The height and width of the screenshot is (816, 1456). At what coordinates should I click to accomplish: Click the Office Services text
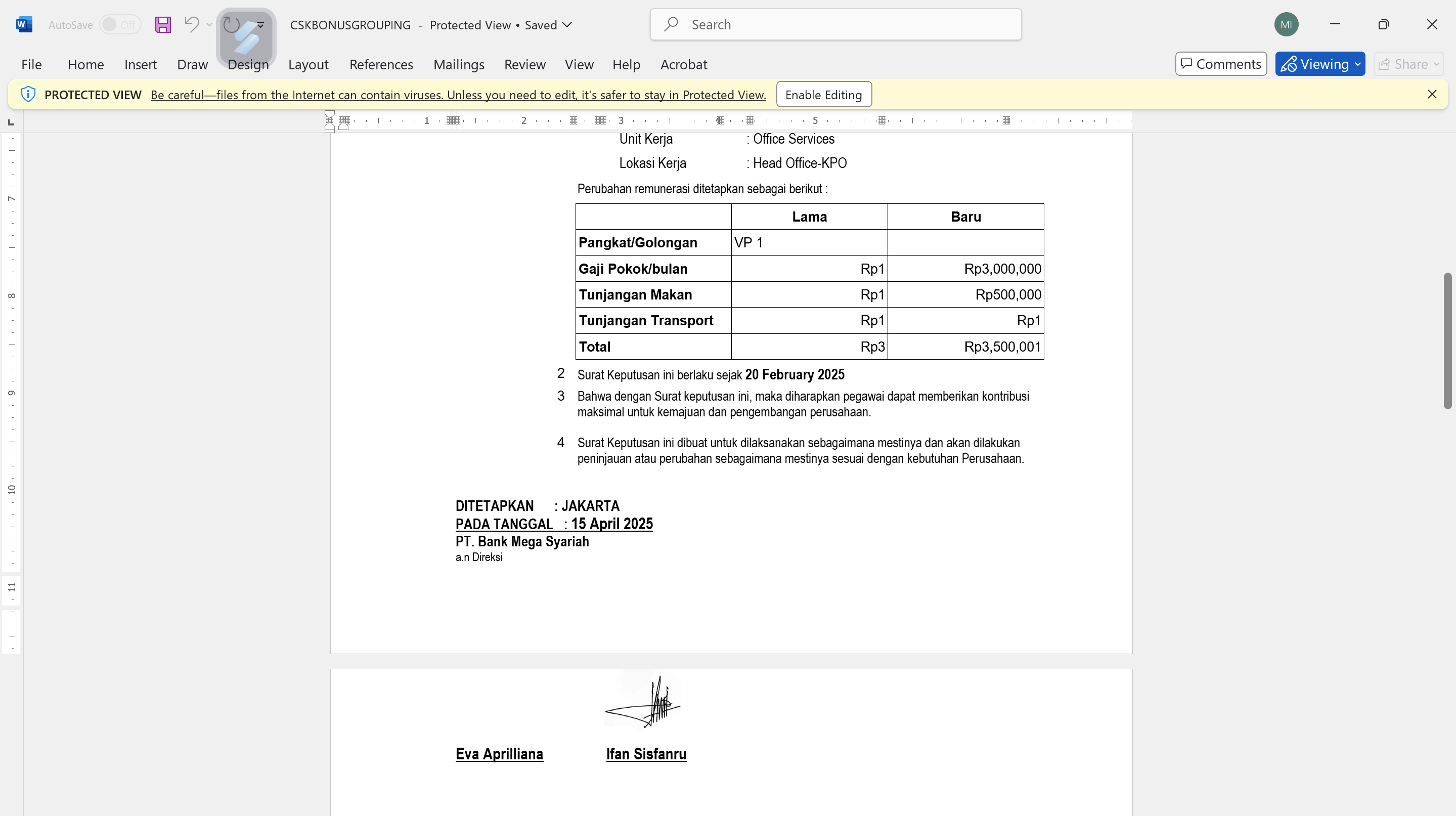coord(793,139)
